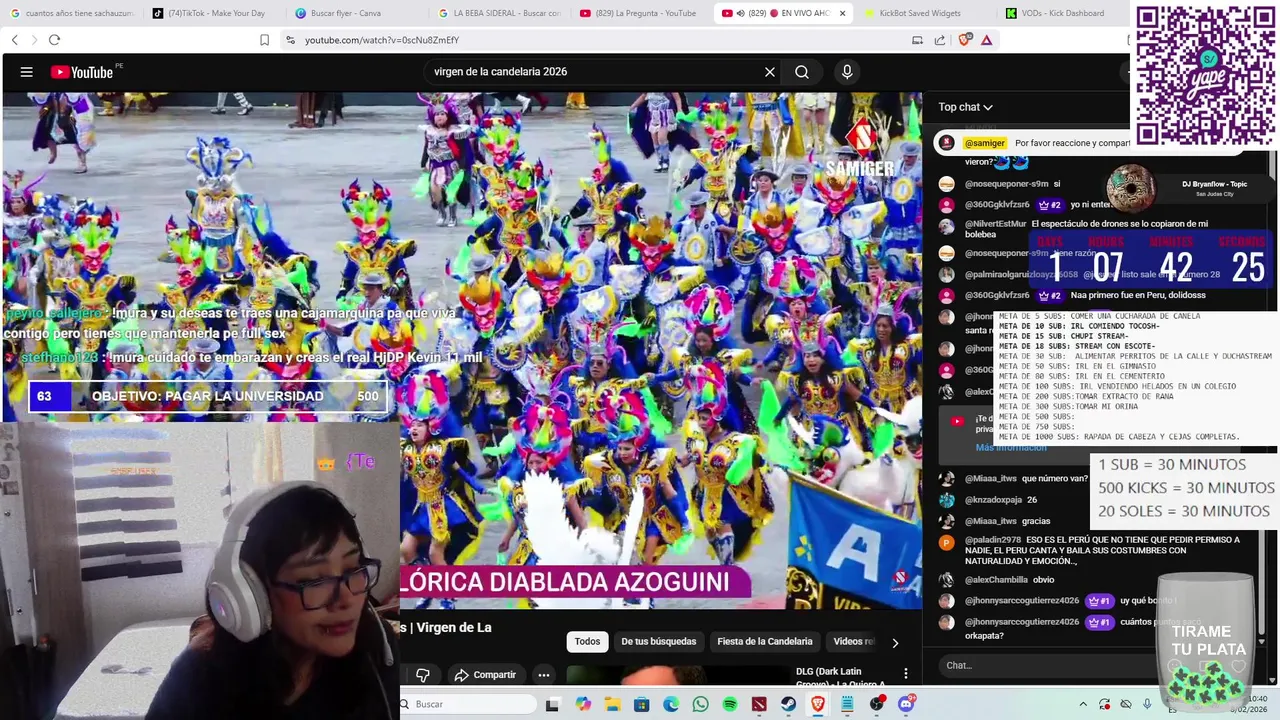Switch to La Pregunta YouTube tab

(x=640, y=13)
